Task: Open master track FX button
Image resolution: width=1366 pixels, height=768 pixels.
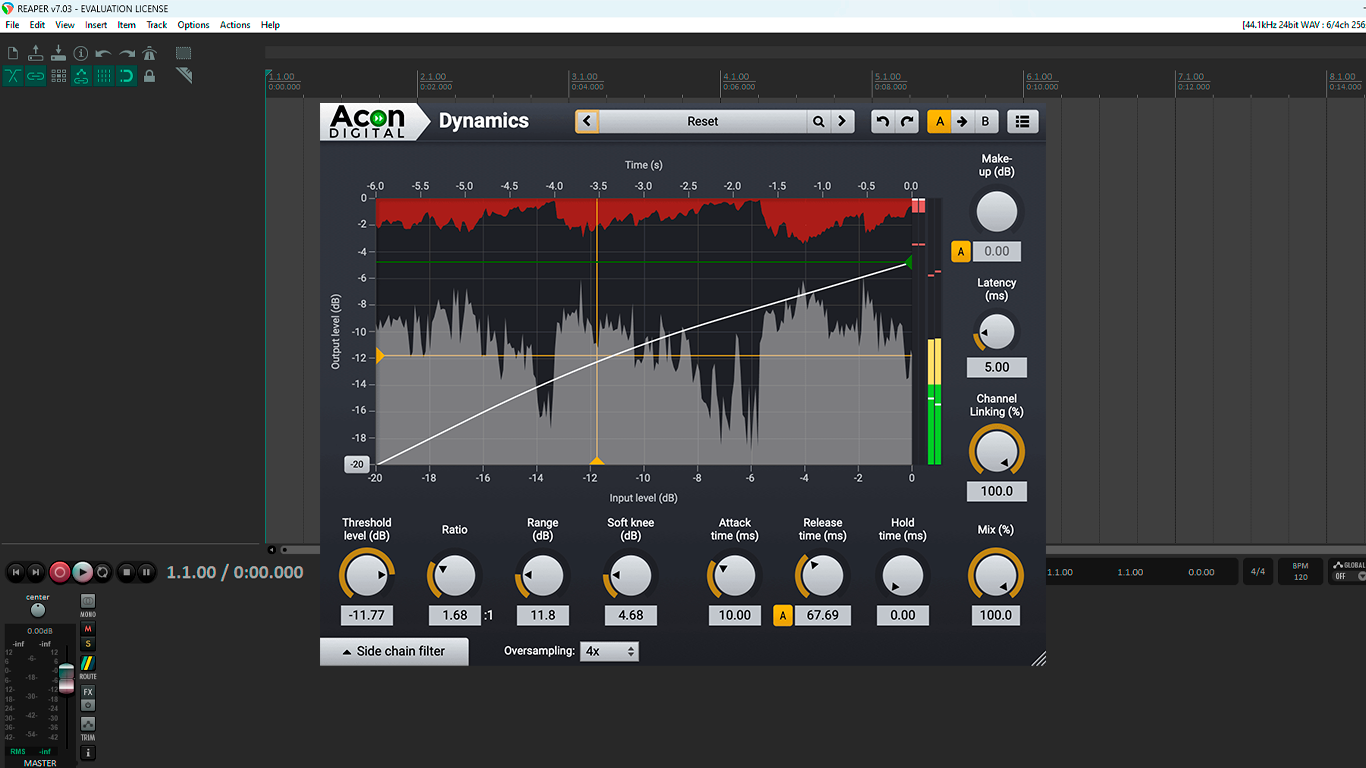Action: [x=88, y=692]
